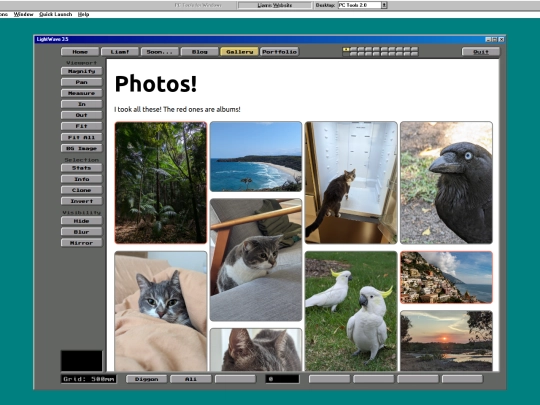Open the two cockatoos photo
This screenshot has width=540, height=405.
click(x=351, y=311)
